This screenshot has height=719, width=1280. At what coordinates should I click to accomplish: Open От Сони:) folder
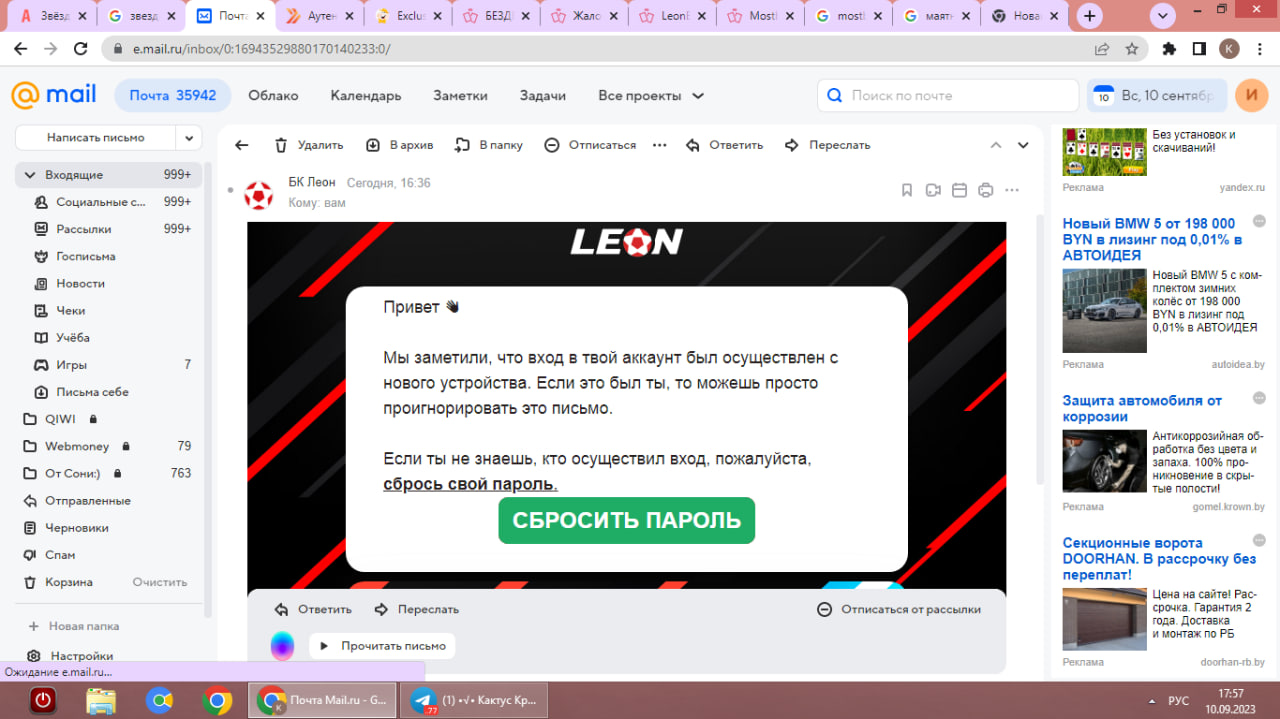click(109, 473)
